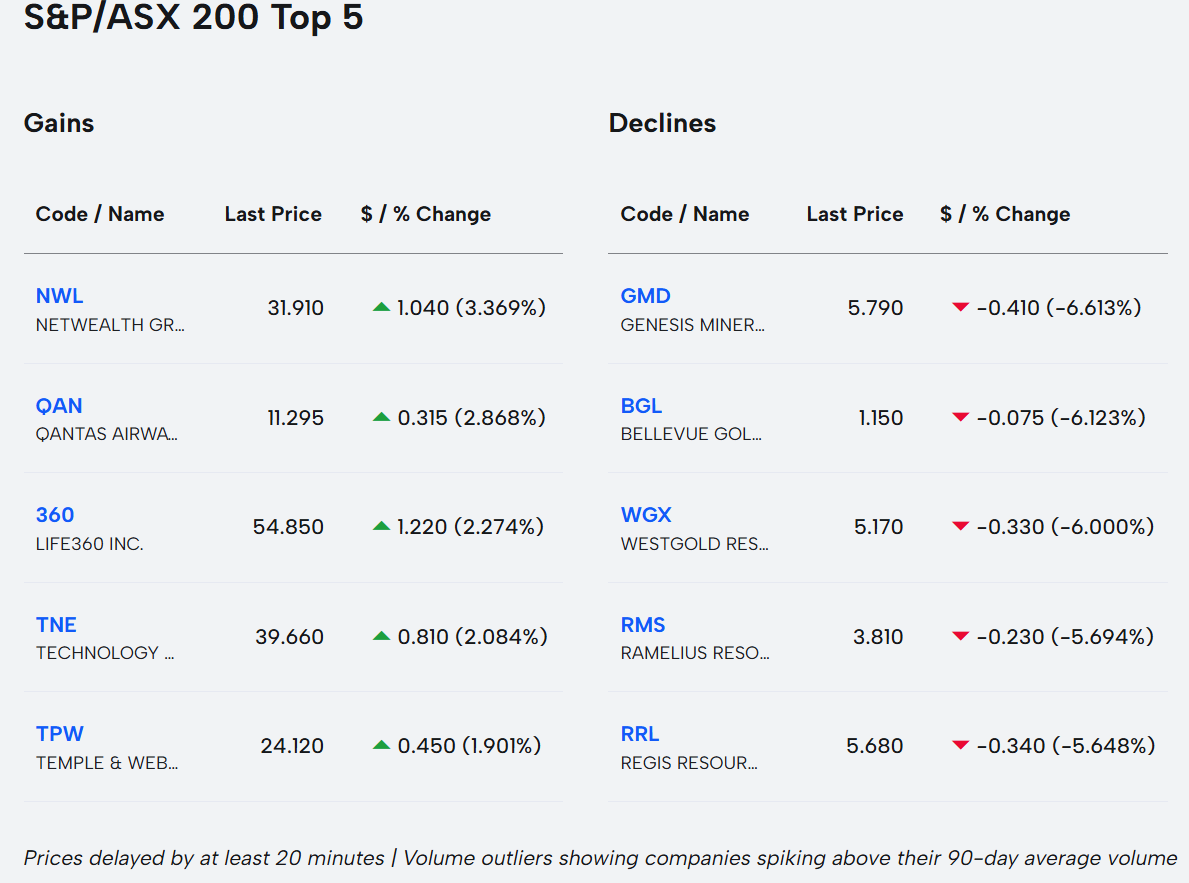
Task: Click the green up arrow in TPW row
Action: pos(381,745)
